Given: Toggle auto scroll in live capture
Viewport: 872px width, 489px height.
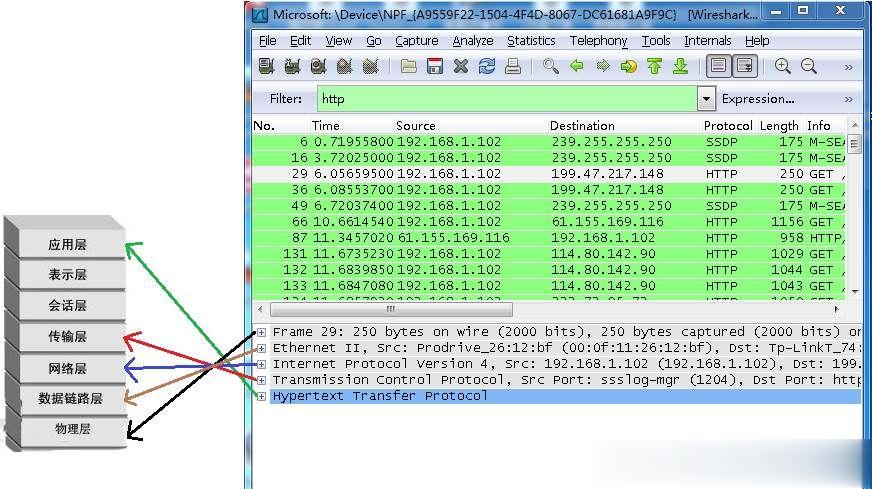Looking at the screenshot, I should [745, 66].
